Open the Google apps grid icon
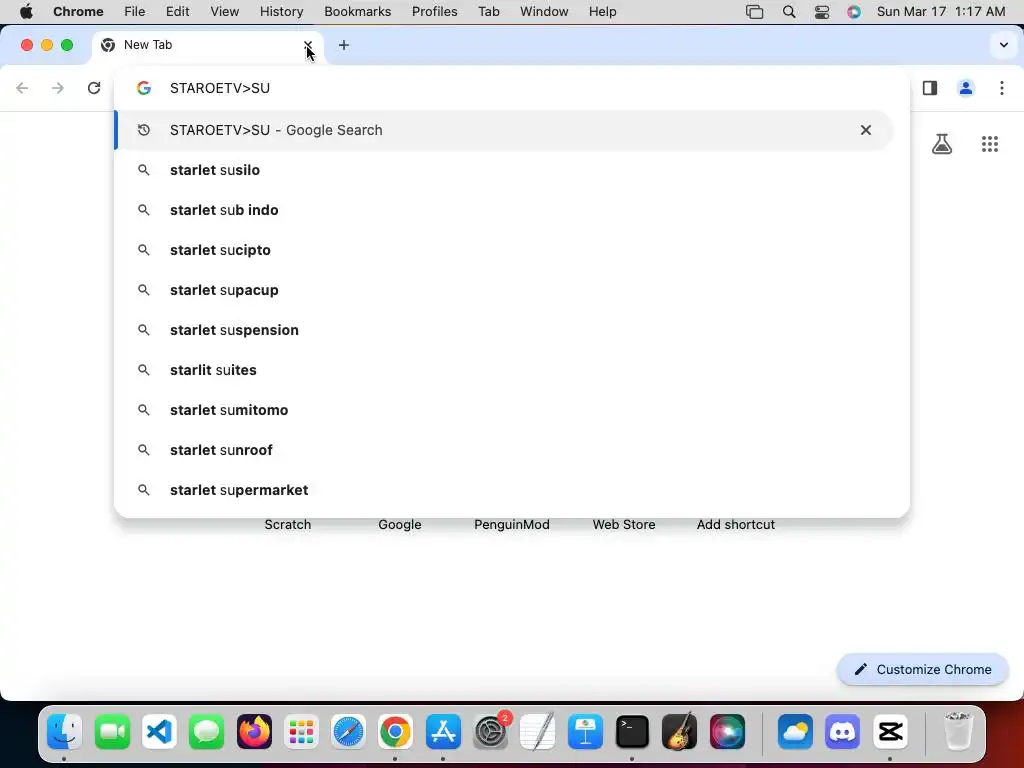The height and width of the screenshot is (768, 1024). pos(990,144)
